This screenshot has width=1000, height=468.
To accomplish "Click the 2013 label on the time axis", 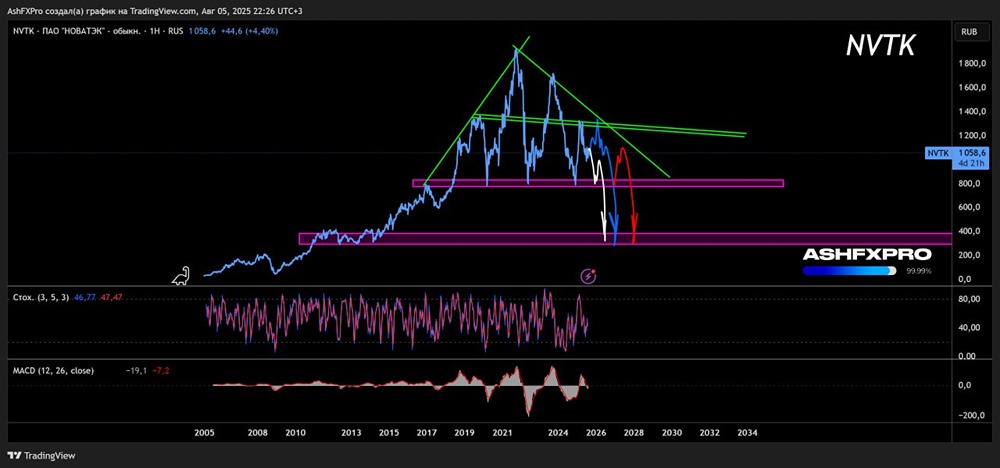I will [351, 433].
